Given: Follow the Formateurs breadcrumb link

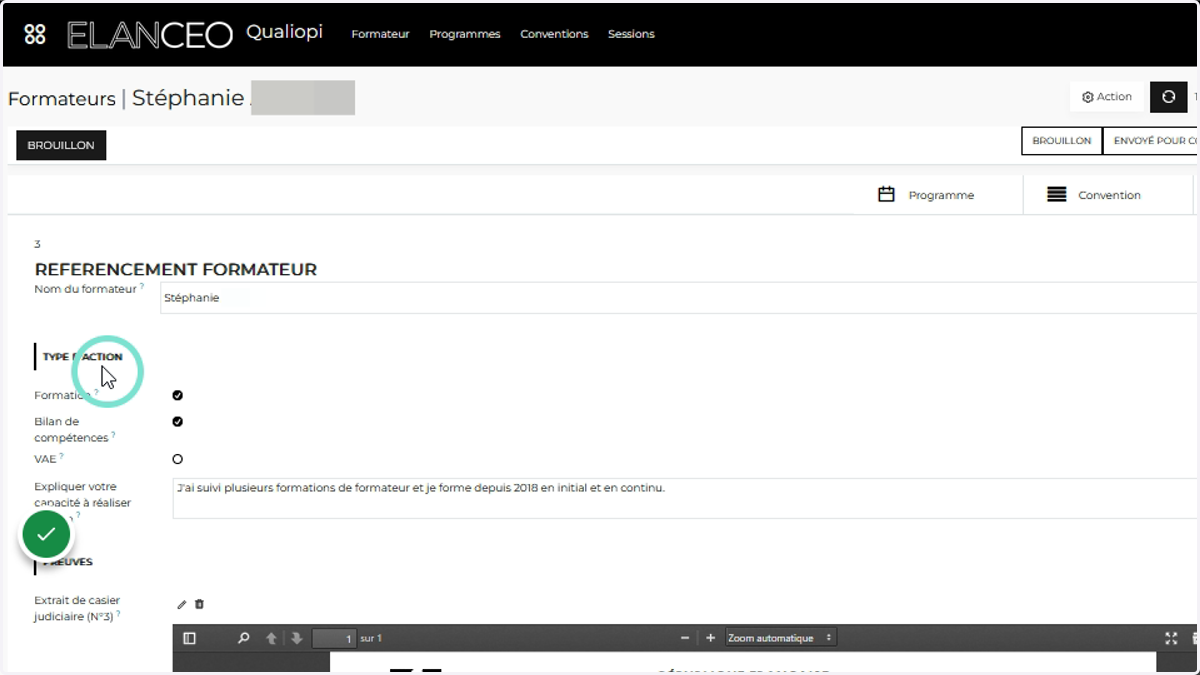Looking at the screenshot, I should (62, 99).
